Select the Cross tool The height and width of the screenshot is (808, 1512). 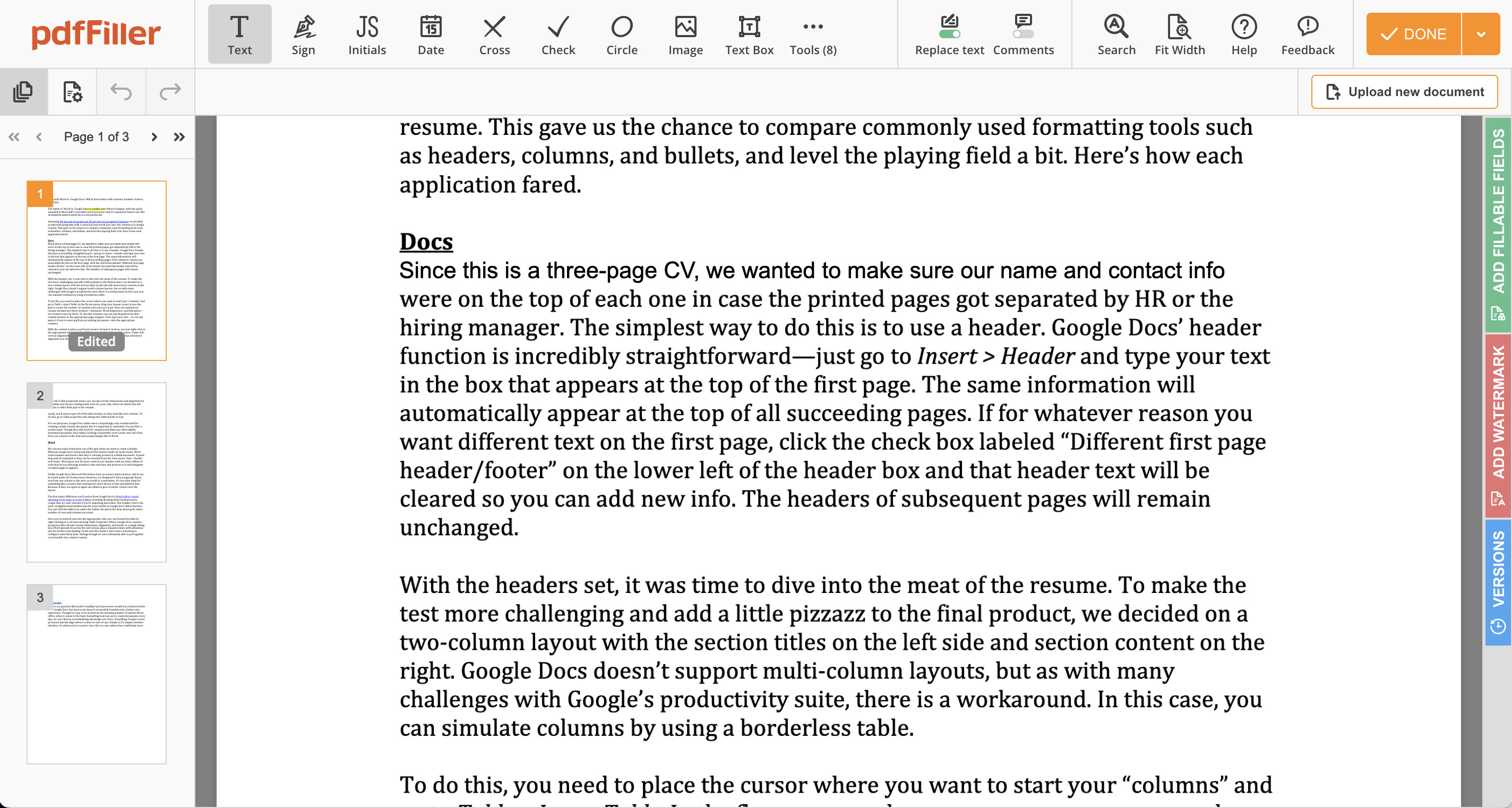pos(494,33)
